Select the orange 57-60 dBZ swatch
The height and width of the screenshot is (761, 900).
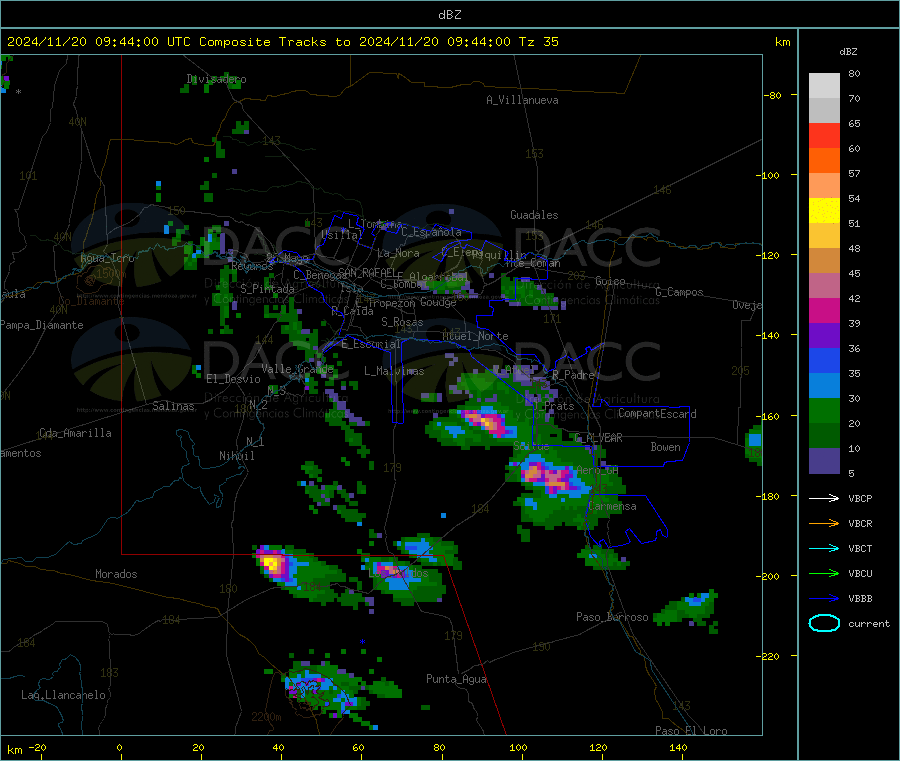[824, 161]
